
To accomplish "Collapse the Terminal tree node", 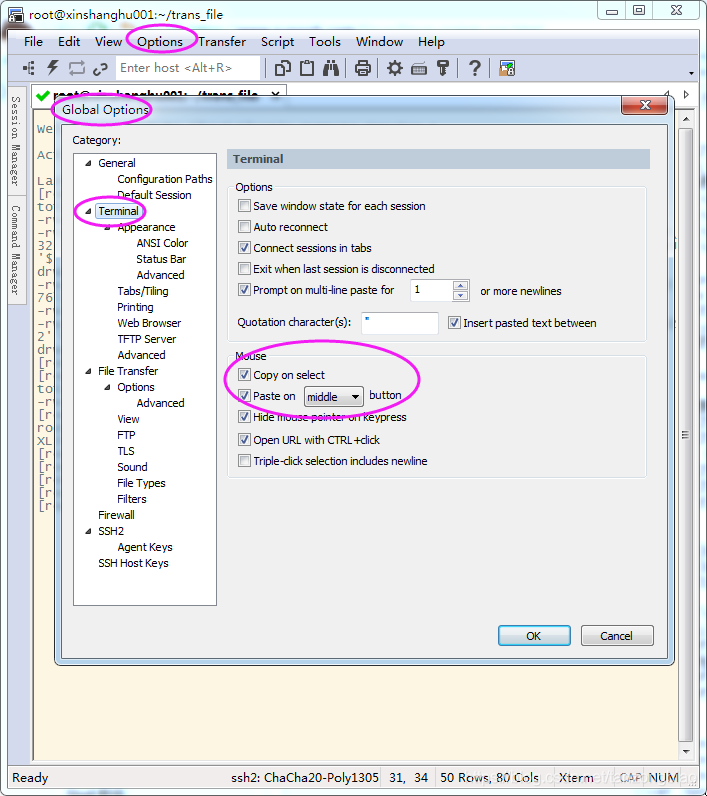I will 88,211.
